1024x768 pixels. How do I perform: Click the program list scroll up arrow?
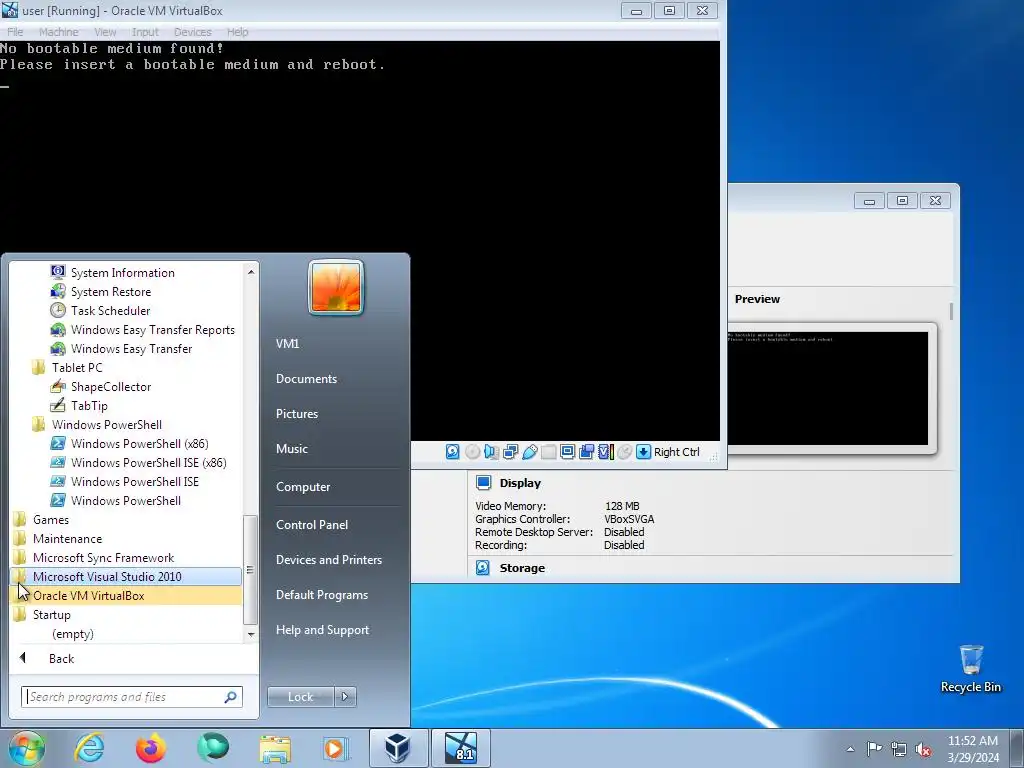tap(251, 271)
